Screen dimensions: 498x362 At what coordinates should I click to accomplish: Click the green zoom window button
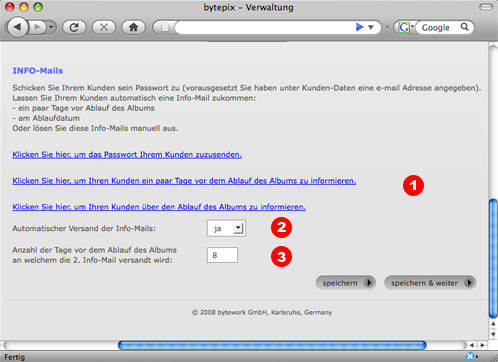(x=38, y=7)
